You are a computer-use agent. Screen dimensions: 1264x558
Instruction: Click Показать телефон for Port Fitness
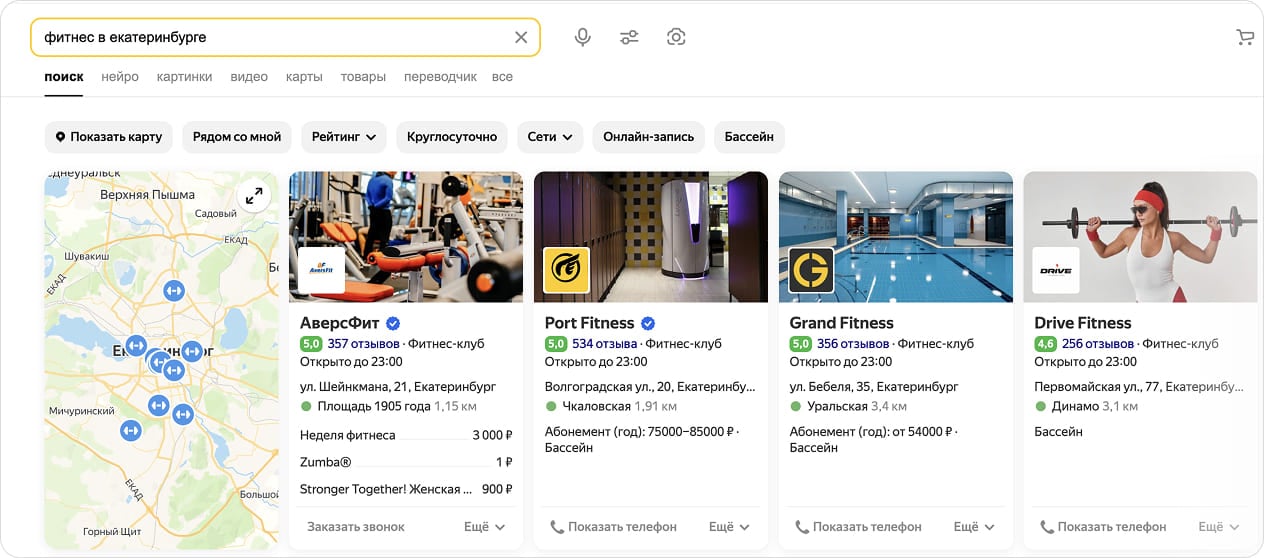tap(613, 526)
